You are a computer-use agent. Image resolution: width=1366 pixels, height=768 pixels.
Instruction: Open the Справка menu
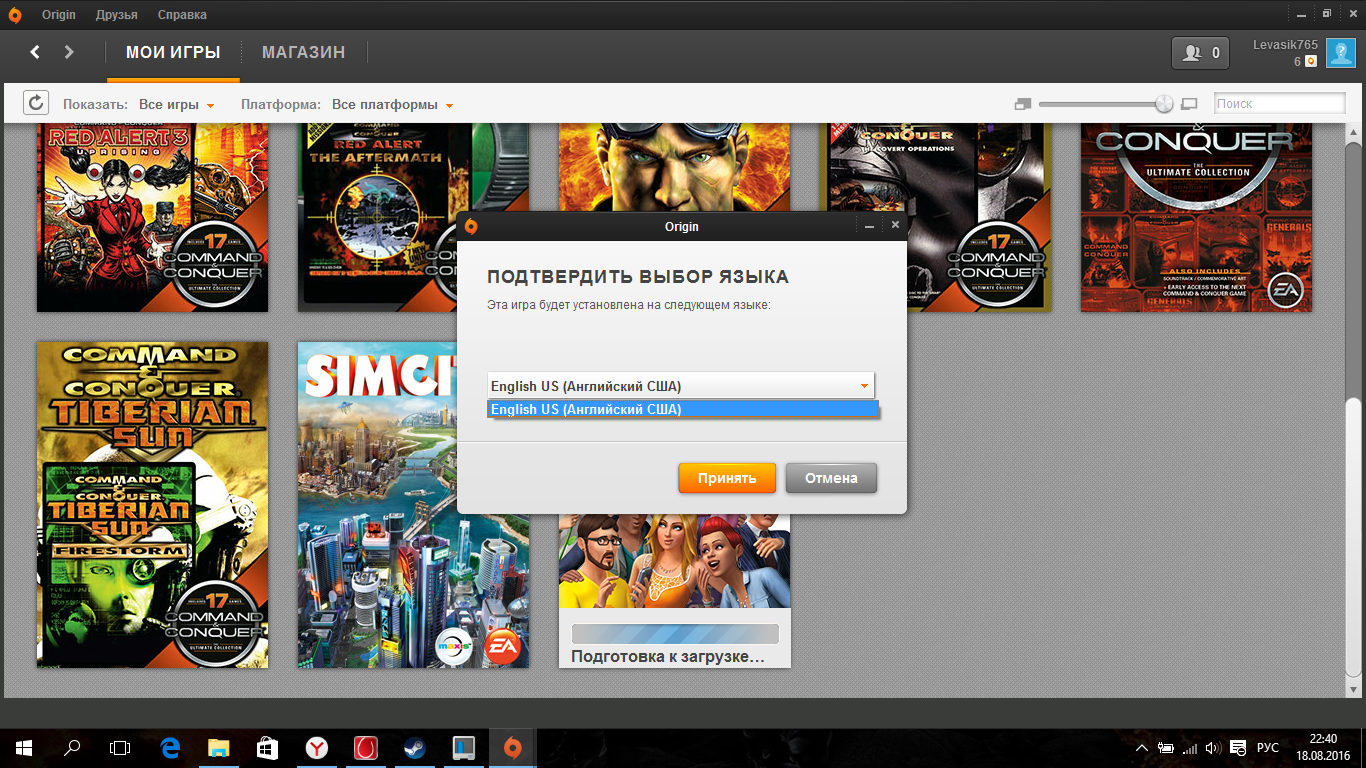(x=182, y=15)
